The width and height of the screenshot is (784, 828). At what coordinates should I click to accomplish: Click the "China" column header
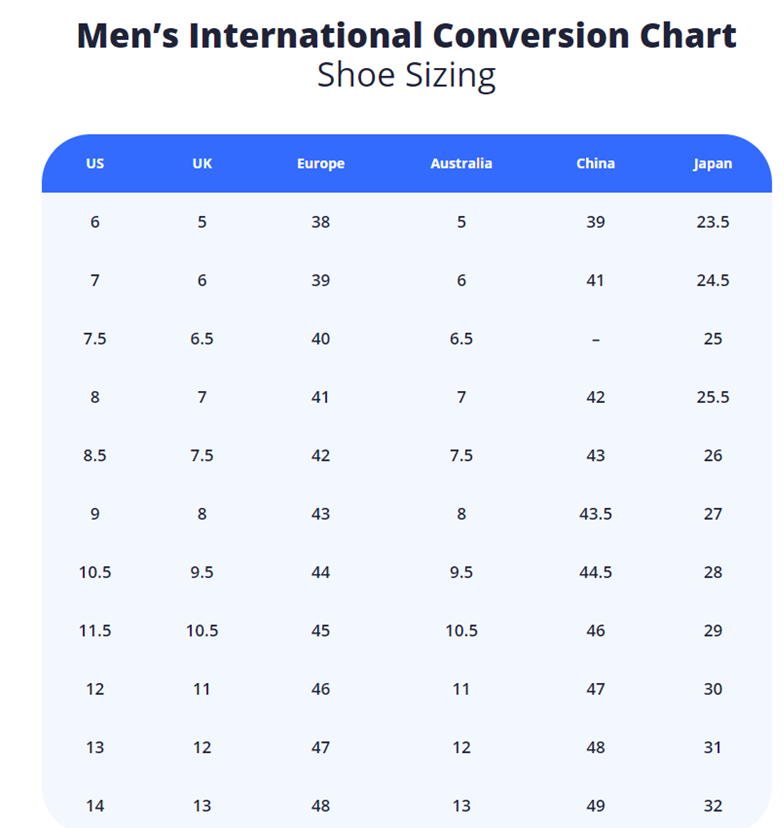tap(595, 164)
